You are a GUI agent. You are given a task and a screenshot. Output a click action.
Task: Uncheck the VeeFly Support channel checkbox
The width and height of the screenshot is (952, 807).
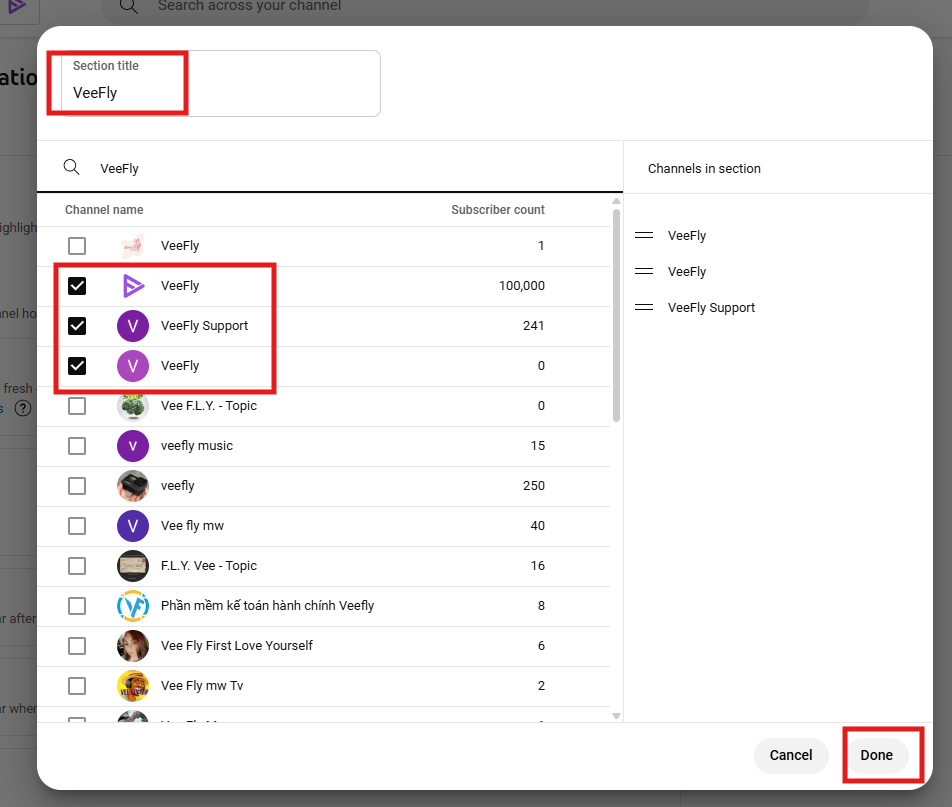[x=77, y=325]
